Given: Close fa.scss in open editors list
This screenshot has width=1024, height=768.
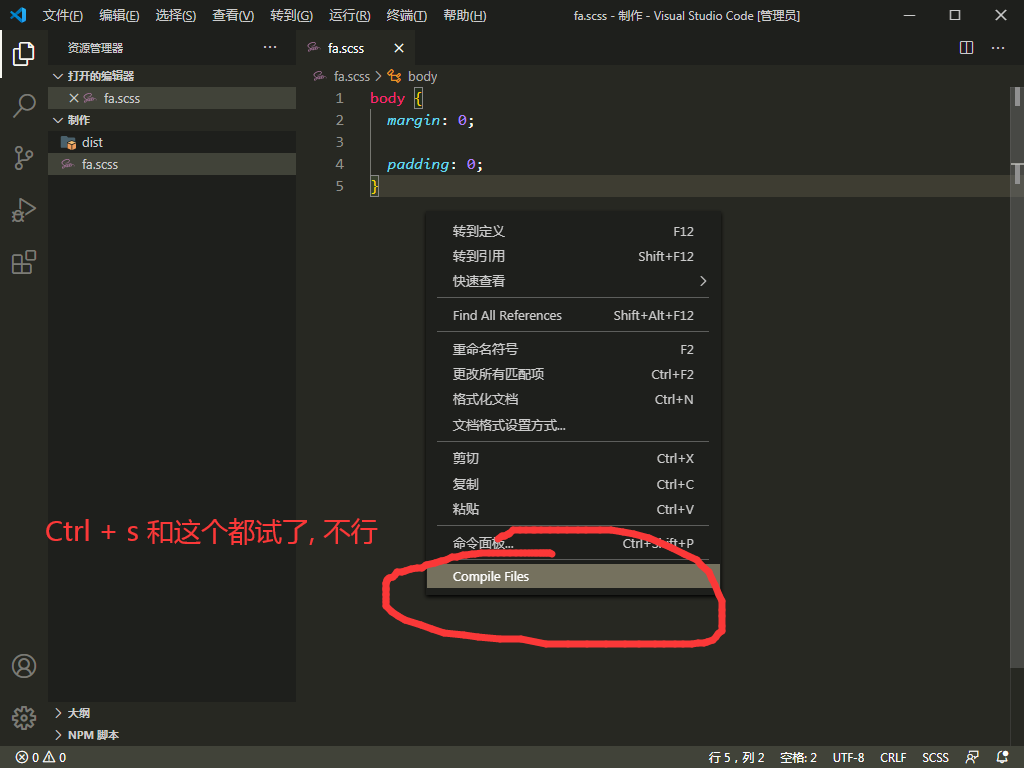Looking at the screenshot, I should point(74,98).
